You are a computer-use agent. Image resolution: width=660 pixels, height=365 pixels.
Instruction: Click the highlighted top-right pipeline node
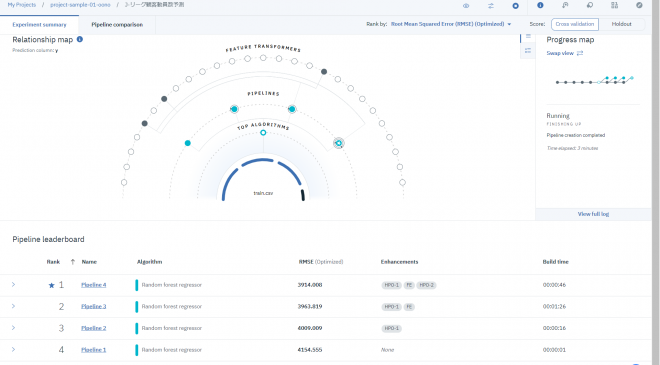click(x=292, y=109)
